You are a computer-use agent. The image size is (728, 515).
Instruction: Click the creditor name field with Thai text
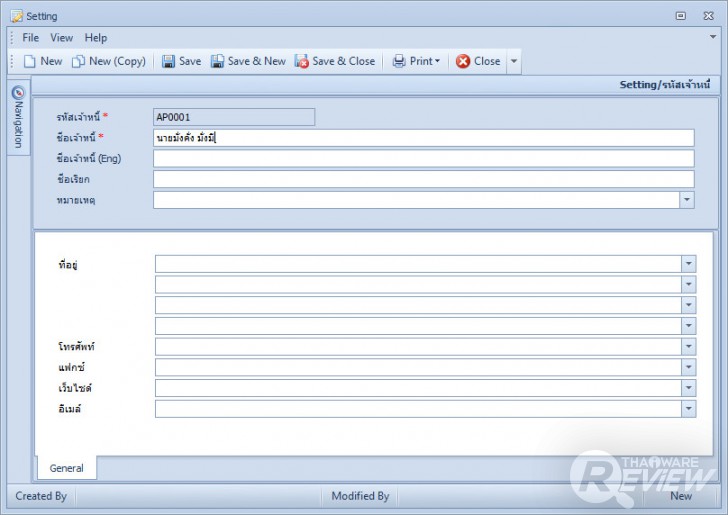point(424,138)
